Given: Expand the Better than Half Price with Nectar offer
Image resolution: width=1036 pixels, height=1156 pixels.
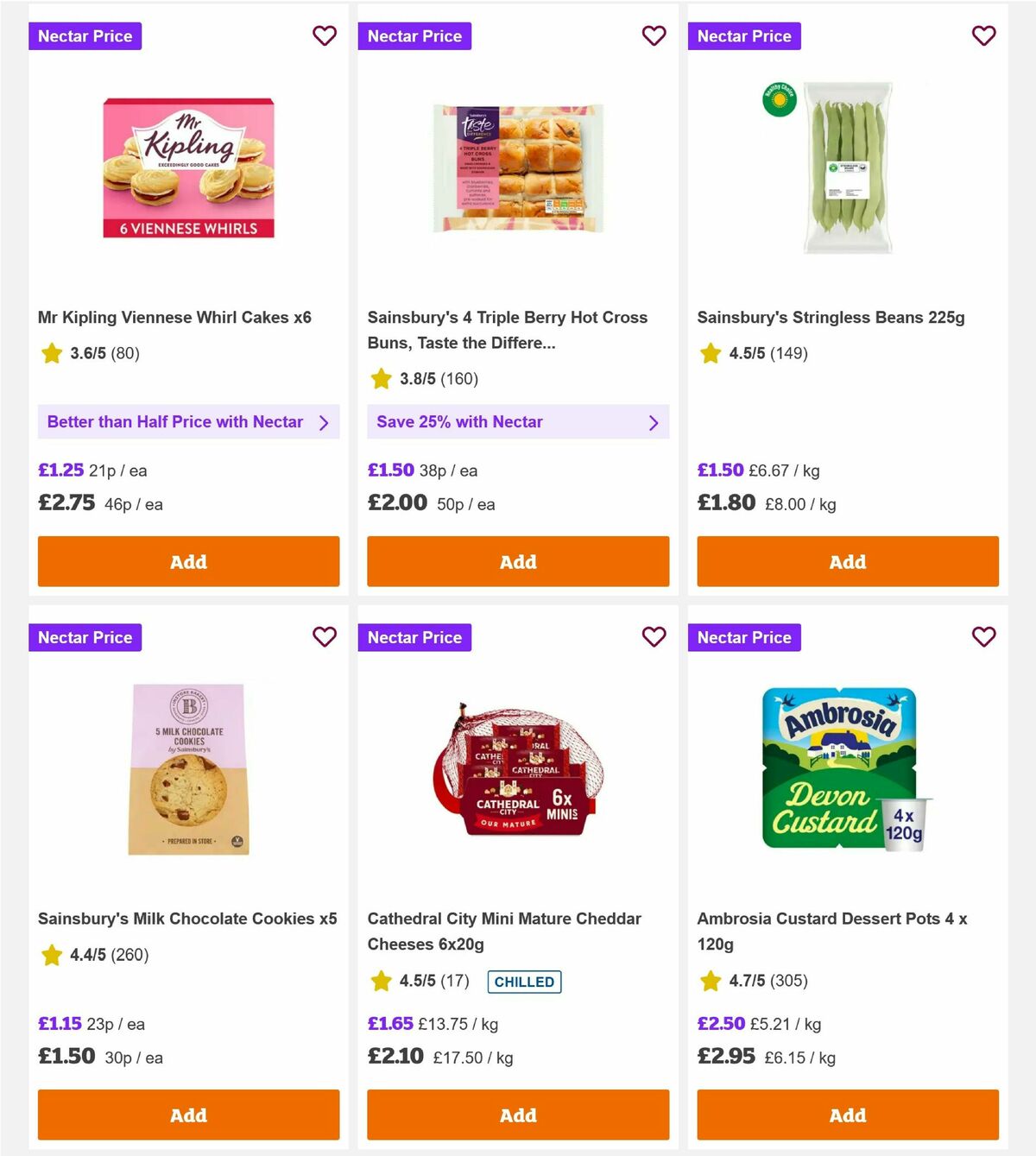Looking at the screenshot, I should pyautogui.click(x=188, y=422).
